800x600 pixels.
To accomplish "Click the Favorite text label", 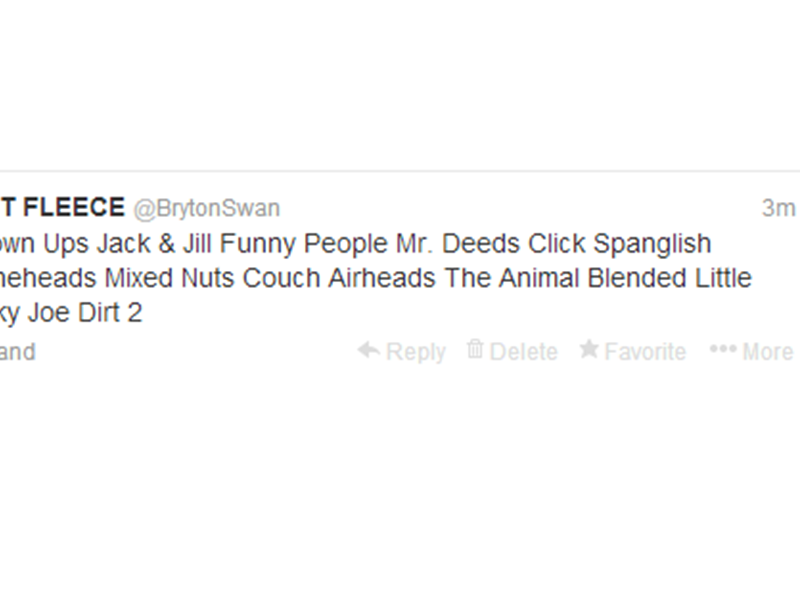I will pos(644,352).
